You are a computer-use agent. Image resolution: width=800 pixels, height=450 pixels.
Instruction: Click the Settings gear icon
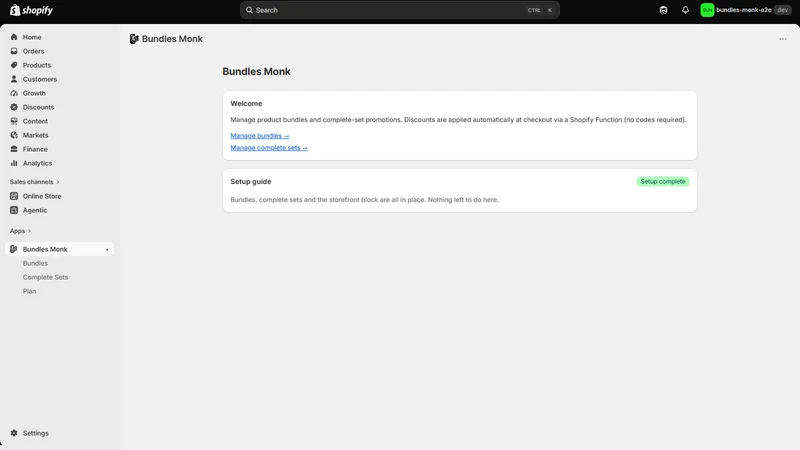coord(14,433)
